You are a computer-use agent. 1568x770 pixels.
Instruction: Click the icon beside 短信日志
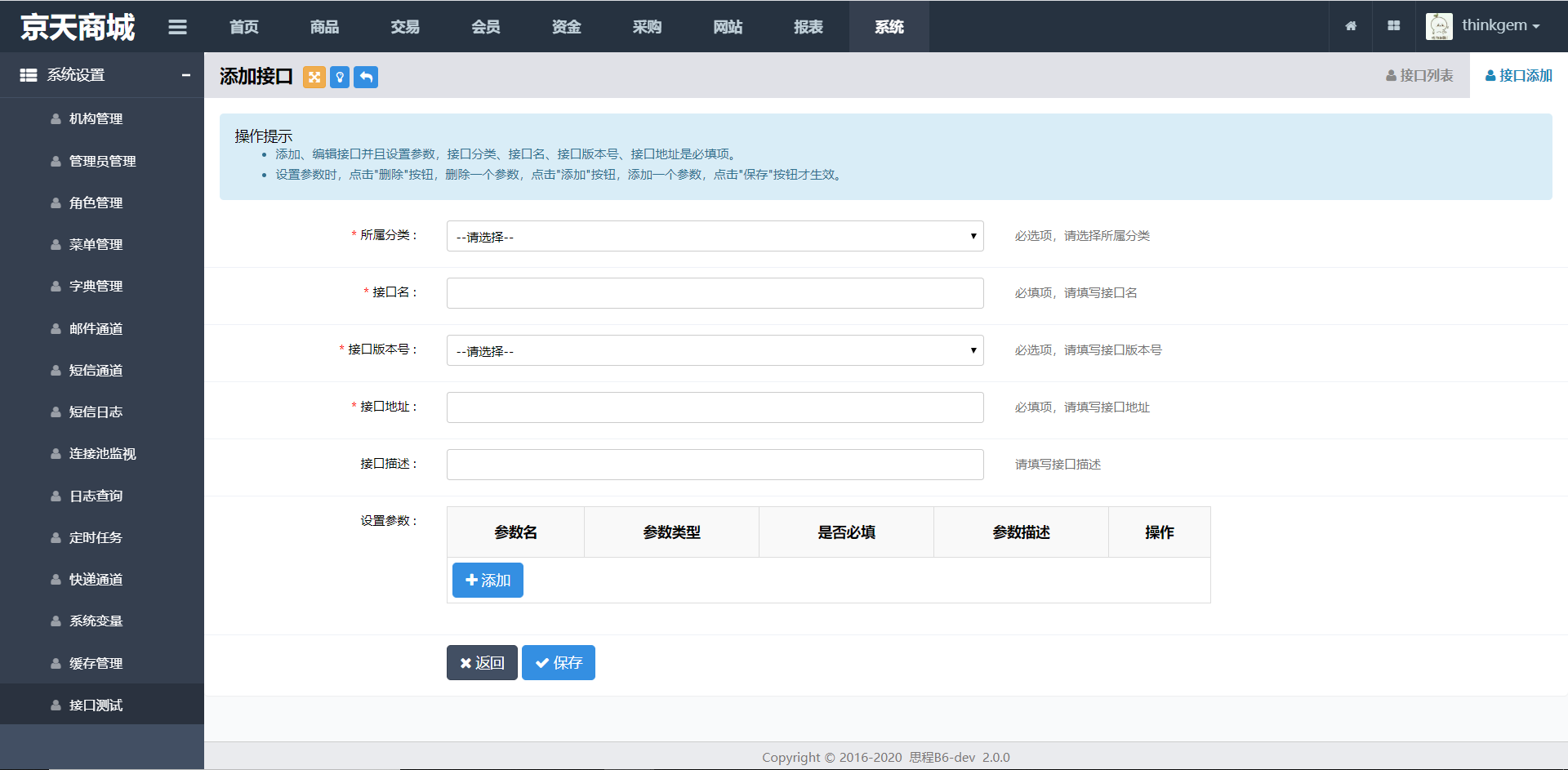[x=56, y=412]
